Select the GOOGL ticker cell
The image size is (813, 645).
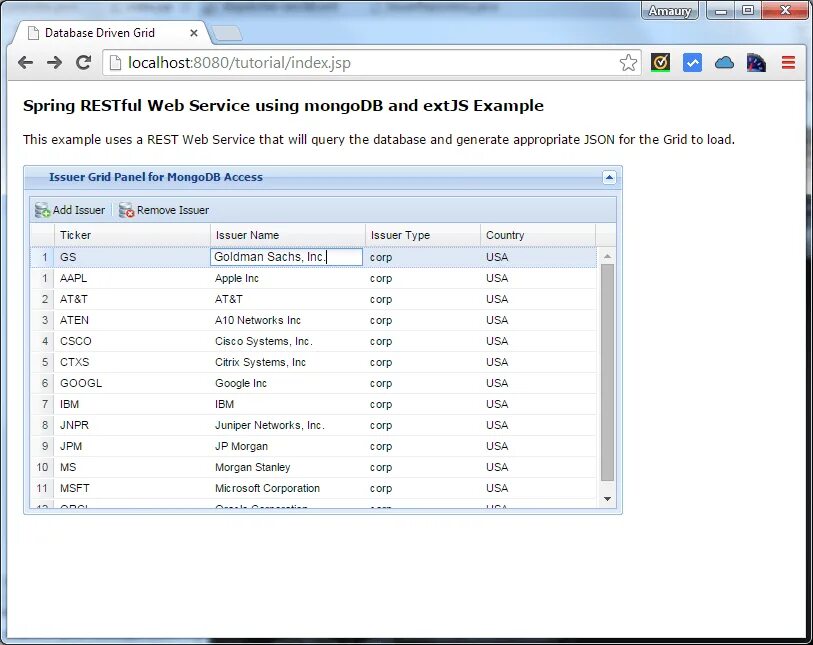[x=132, y=383]
